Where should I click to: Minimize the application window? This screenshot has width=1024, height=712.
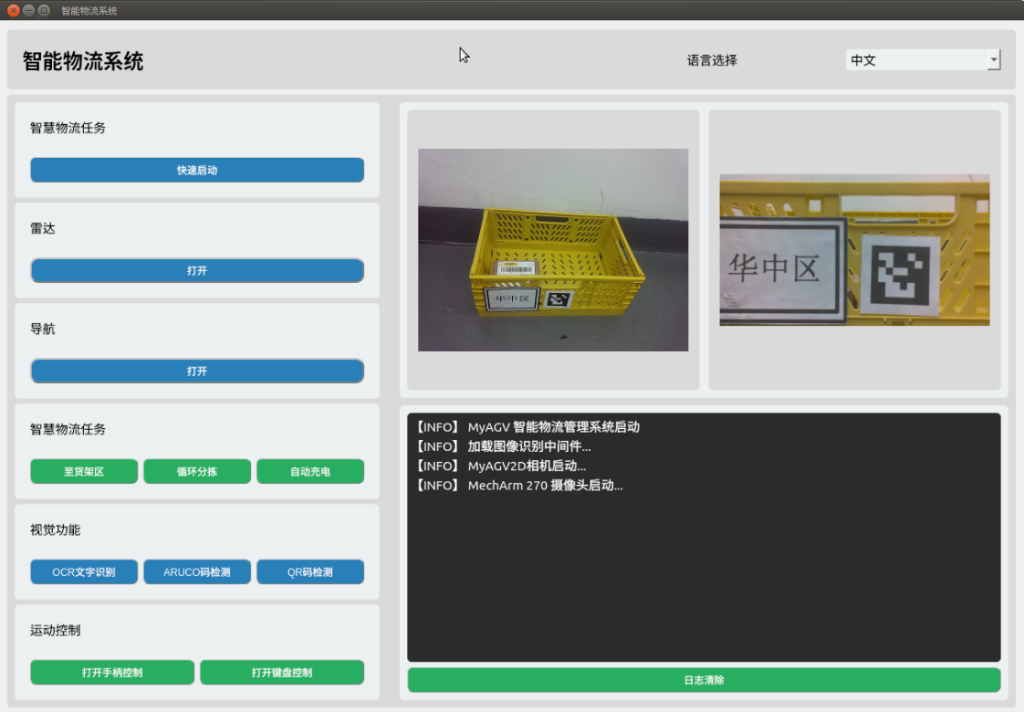(29, 10)
